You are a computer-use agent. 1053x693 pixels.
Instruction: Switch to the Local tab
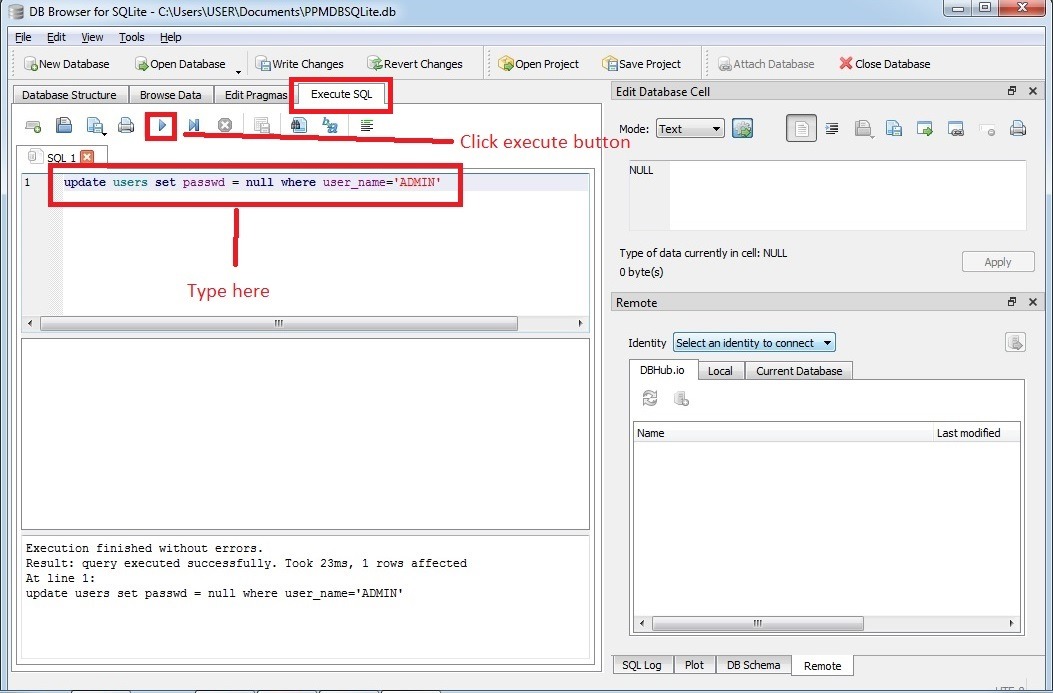point(720,371)
